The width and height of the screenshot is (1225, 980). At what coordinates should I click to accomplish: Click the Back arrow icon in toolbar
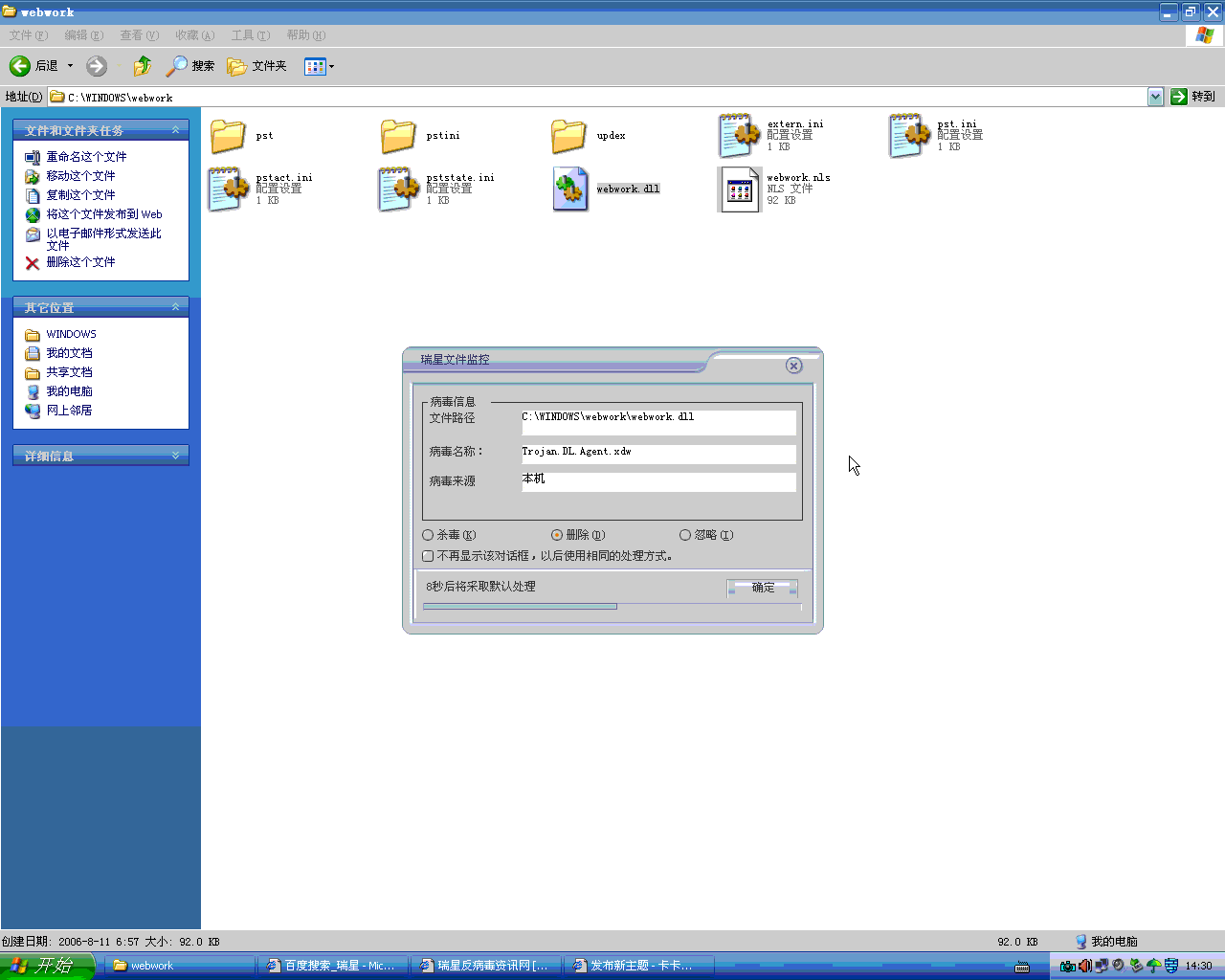point(20,66)
